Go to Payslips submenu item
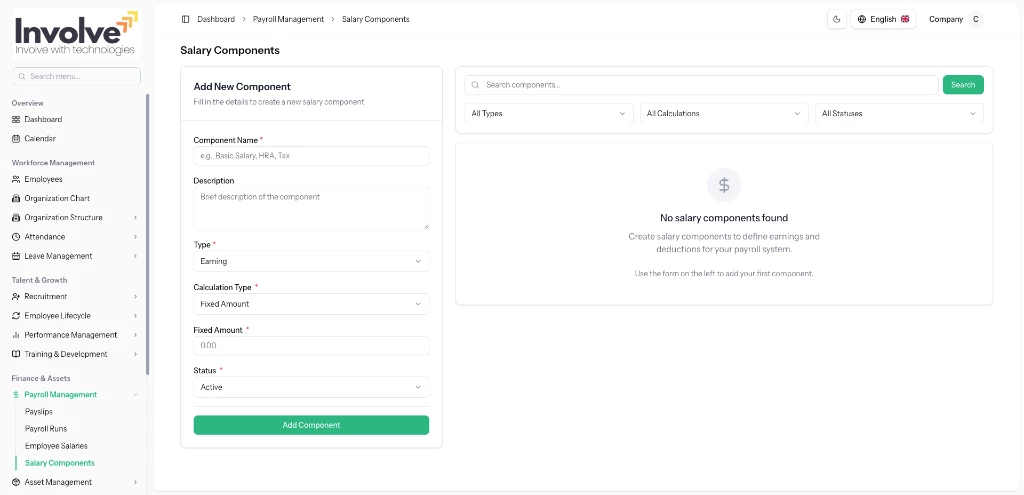Image resolution: width=1024 pixels, height=495 pixels. 39,412
